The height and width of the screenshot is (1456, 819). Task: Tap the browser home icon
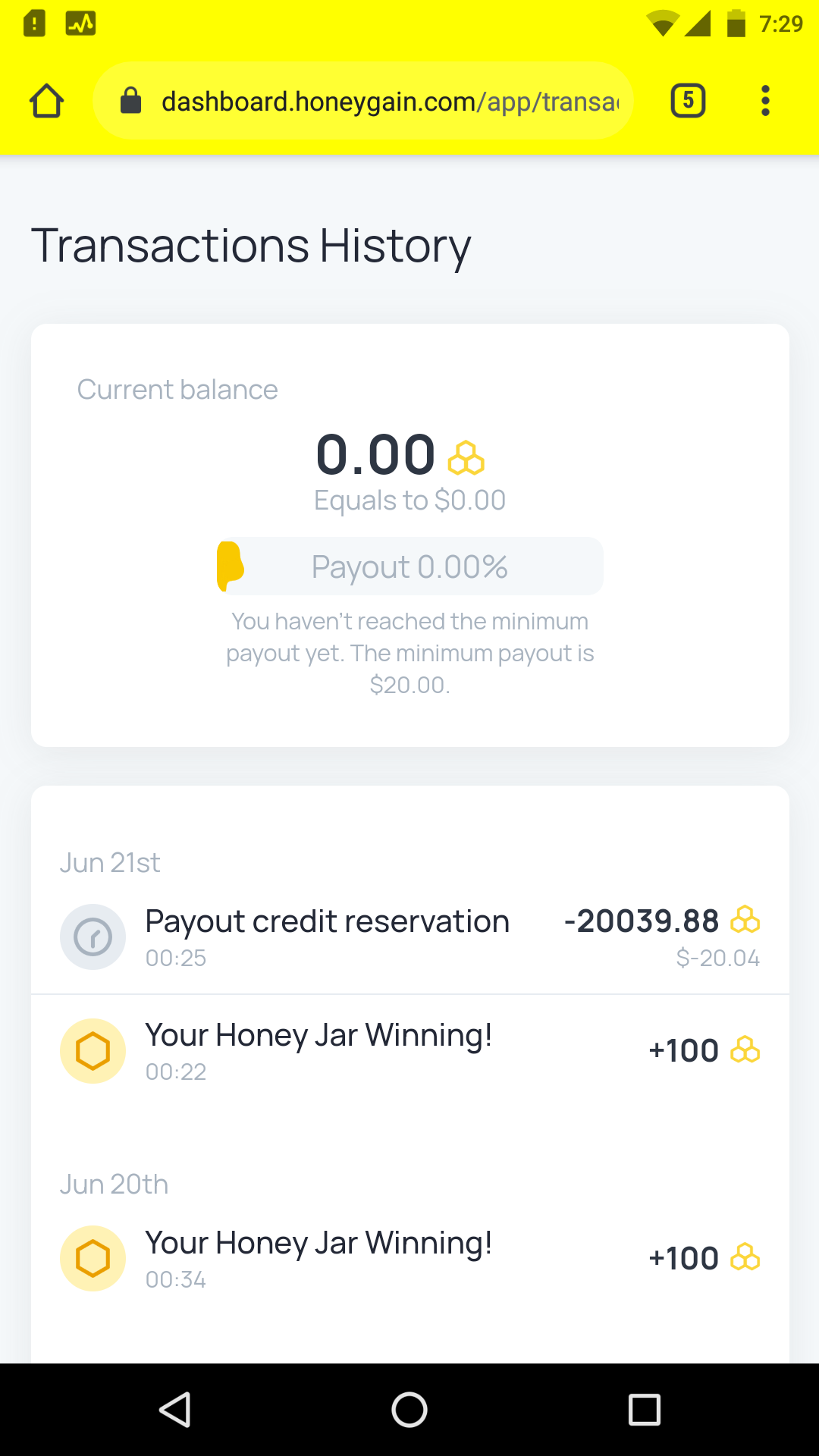(x=46, y=101)
